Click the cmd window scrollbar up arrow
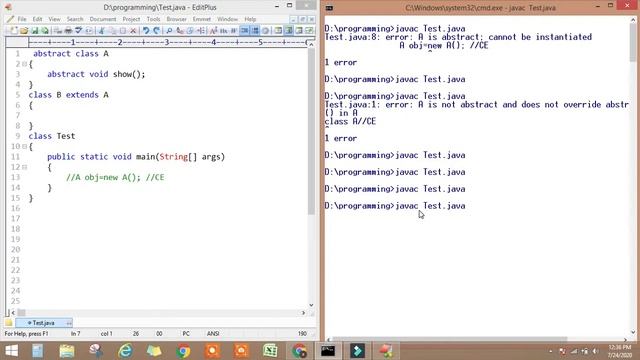 [633, 20]
